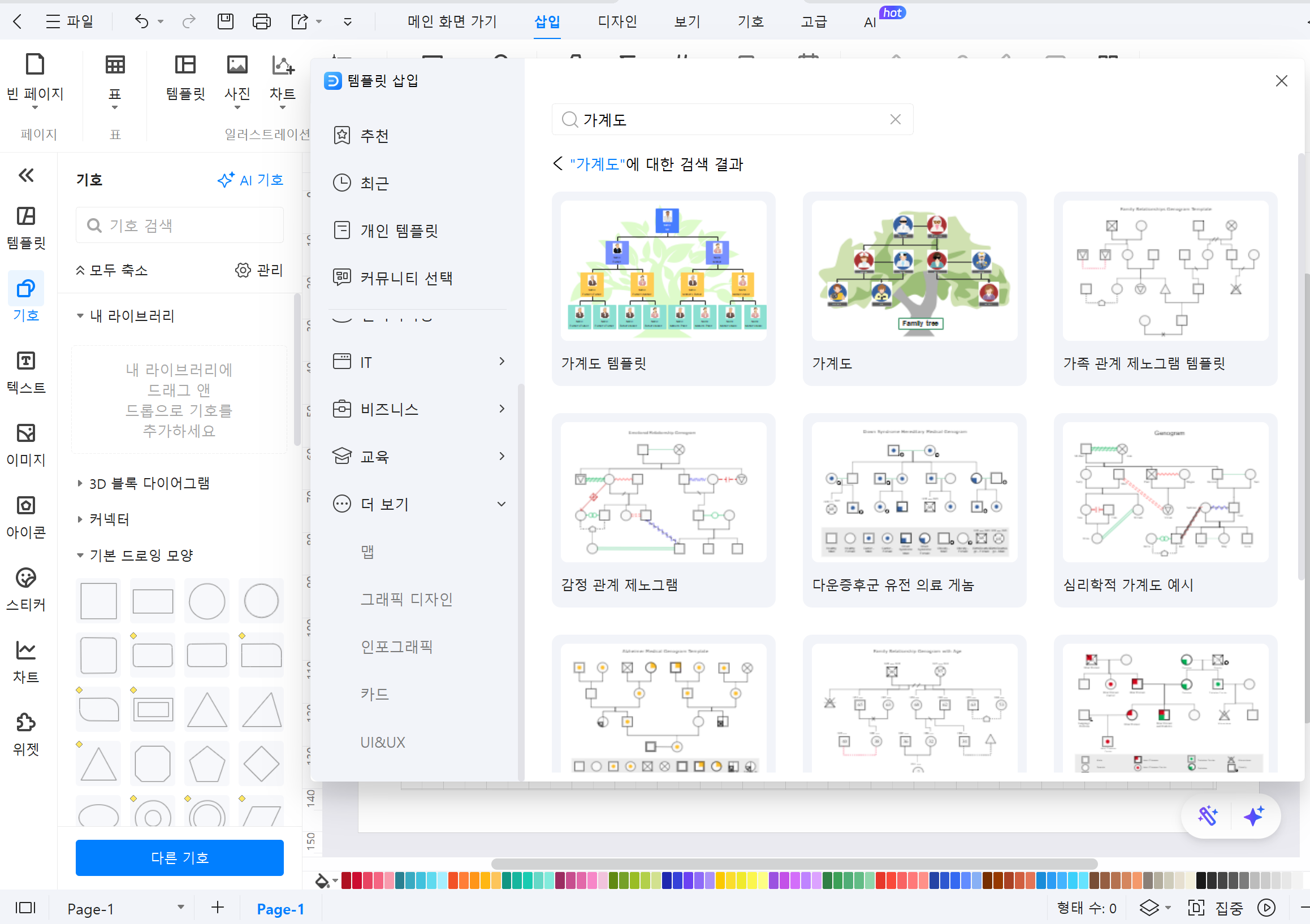Open the 스티커 sidebar panel
Image resolution: width=1310 pixels, height=924 pixels.
tap(26, 591)
